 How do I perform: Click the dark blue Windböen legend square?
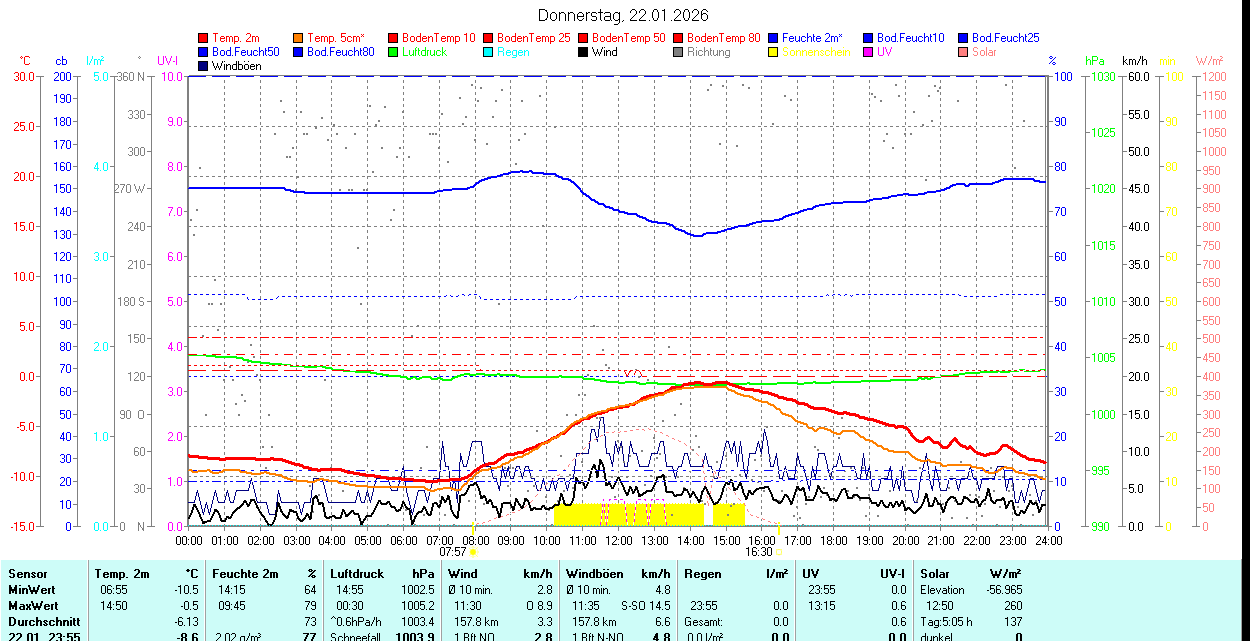pyautogui.click(x=204, y=66)
